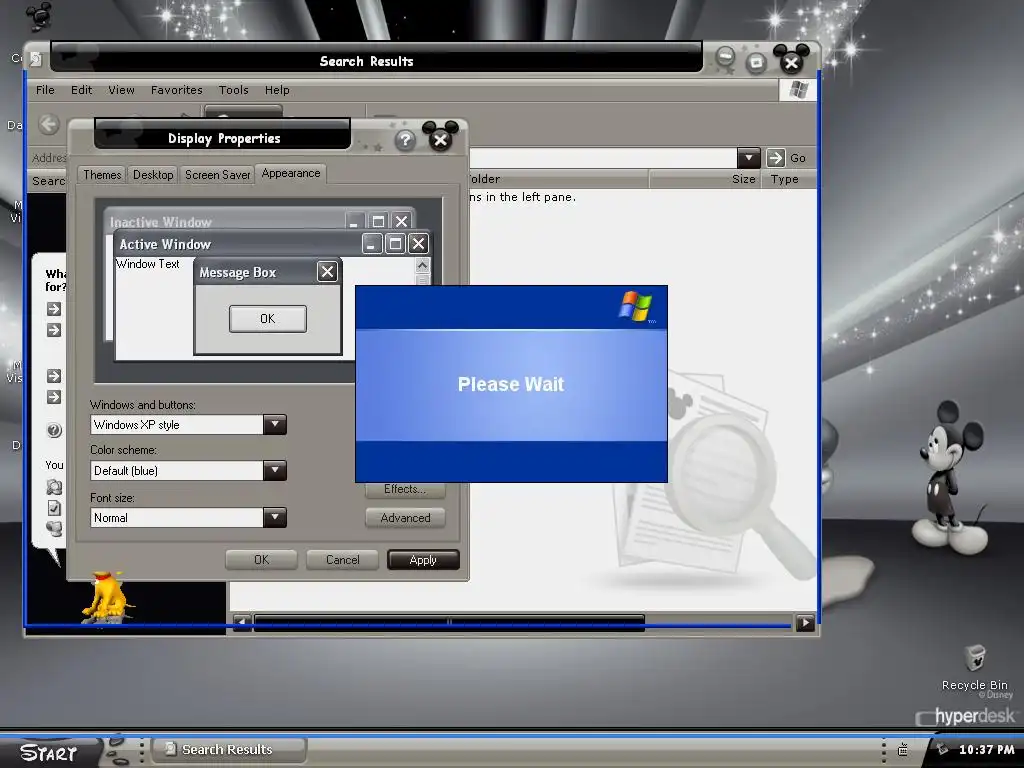Click the horizontal scrollbar left arrow
The height and width of the screenshot is (768, 1024).
click(241, 622)
